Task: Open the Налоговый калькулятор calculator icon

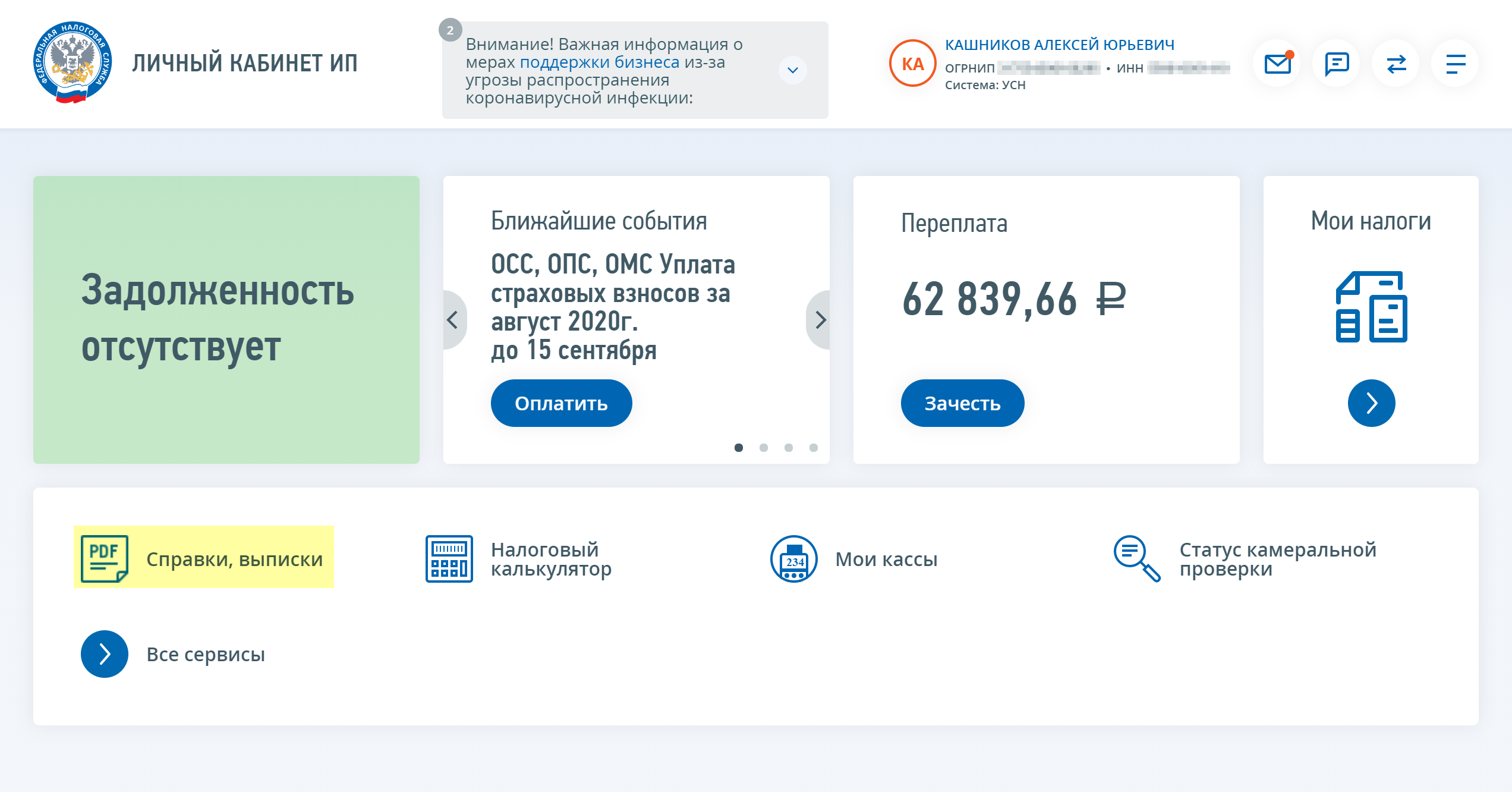Action: click(x=449, y=558)
